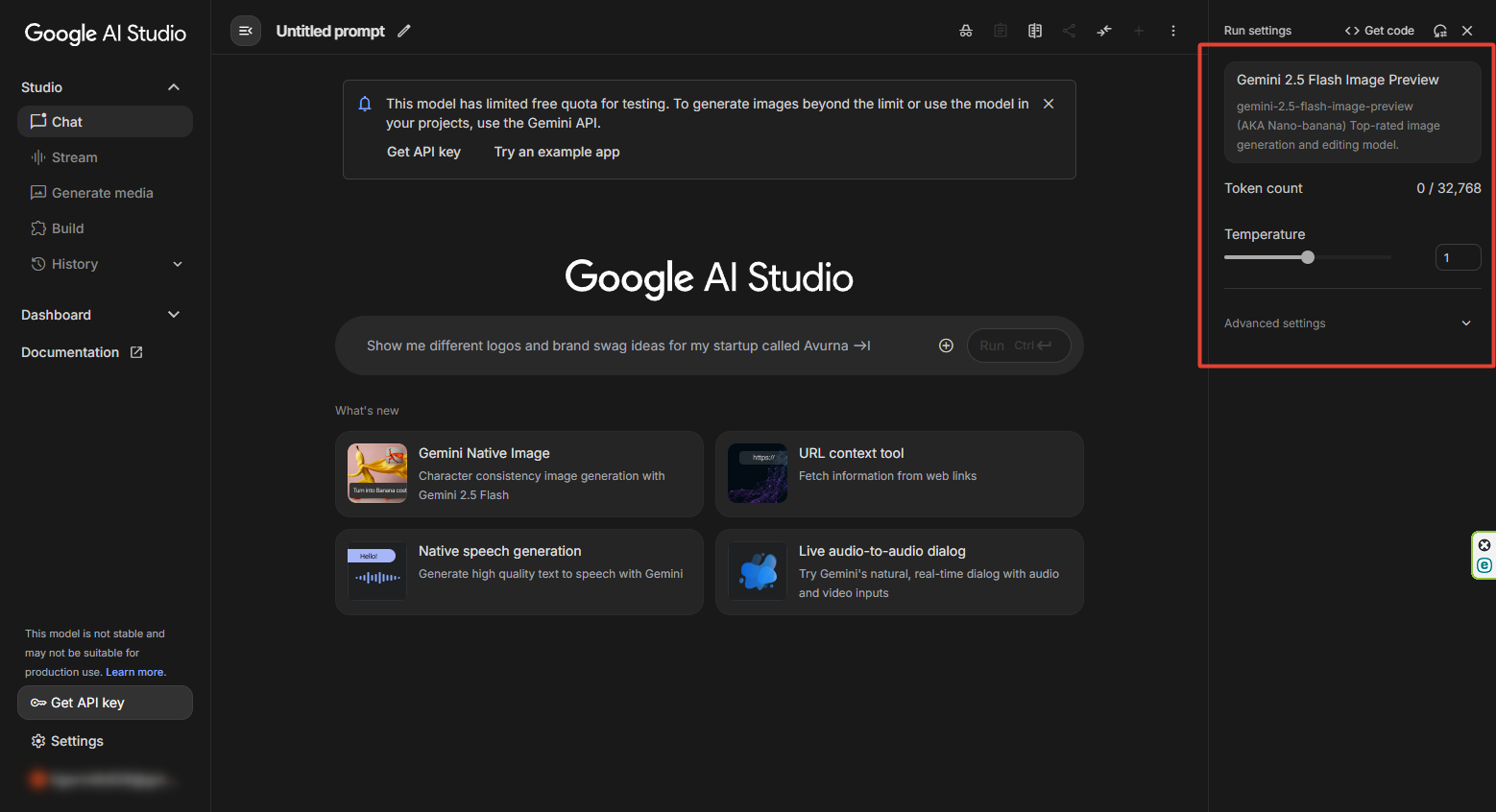Open Stream in Studio sidebar
The height and width of the screenshot is (812, 1496).
click(x=105, y=157)
